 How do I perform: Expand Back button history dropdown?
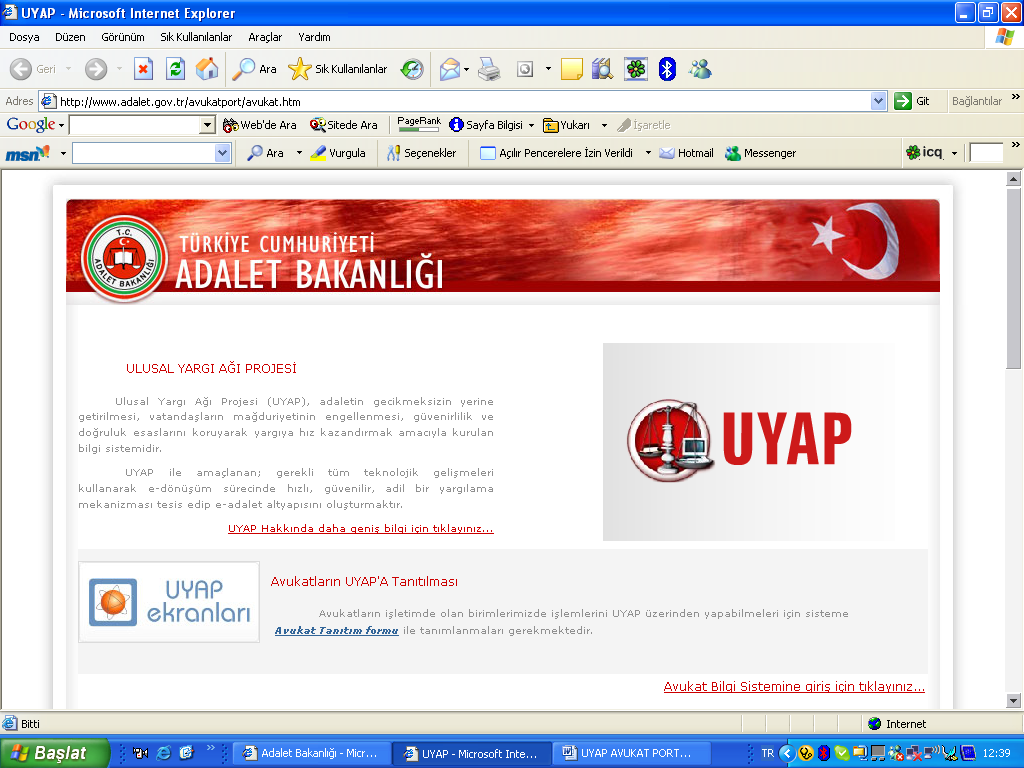tap(69, 69)
